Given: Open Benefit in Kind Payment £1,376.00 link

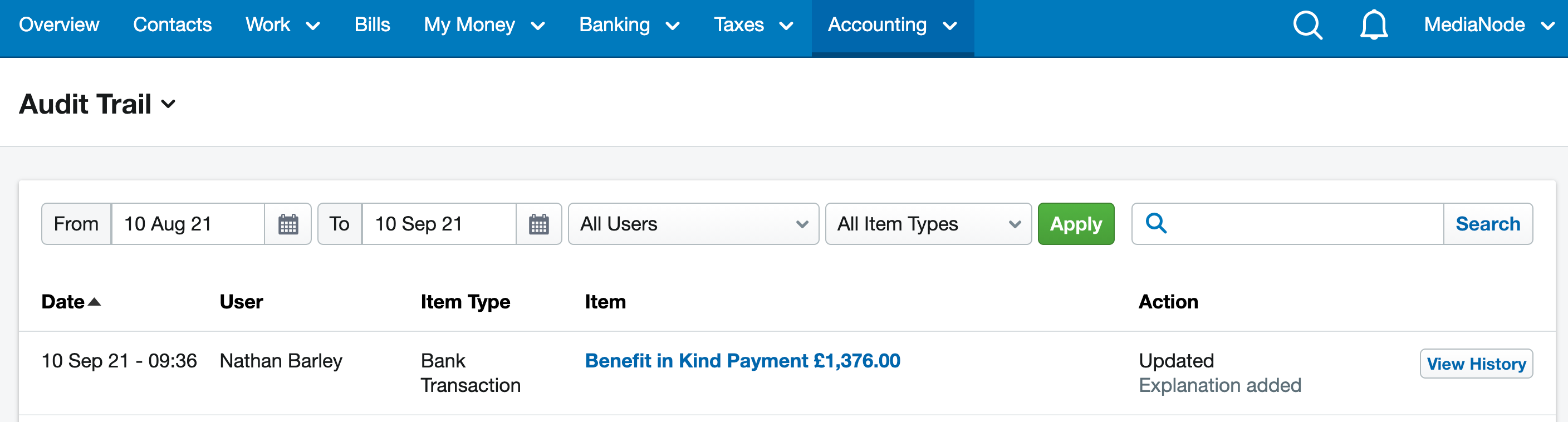Looking at the screenshot, I should click(742, 361).
